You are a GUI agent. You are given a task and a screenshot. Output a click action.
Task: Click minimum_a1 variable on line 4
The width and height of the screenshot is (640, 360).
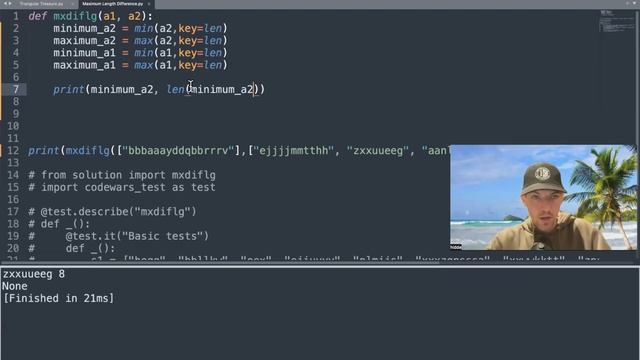click(x=84, y=53)
